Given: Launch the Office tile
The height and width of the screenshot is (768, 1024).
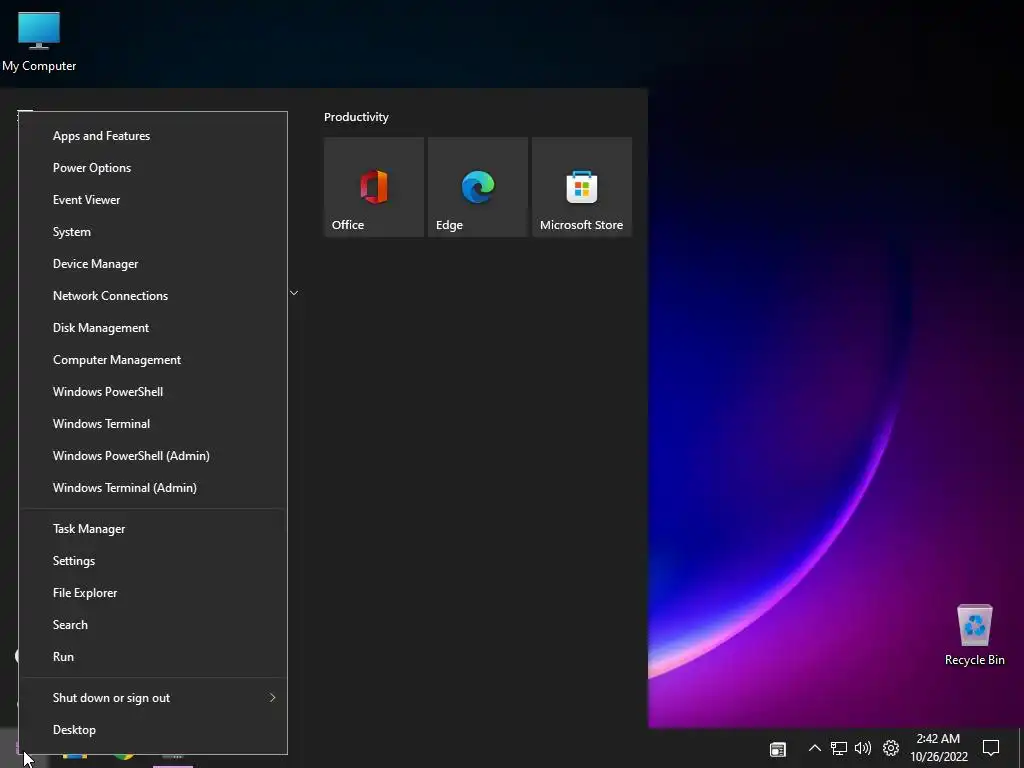Looking at the screenshot, I should tap(374, 187).
